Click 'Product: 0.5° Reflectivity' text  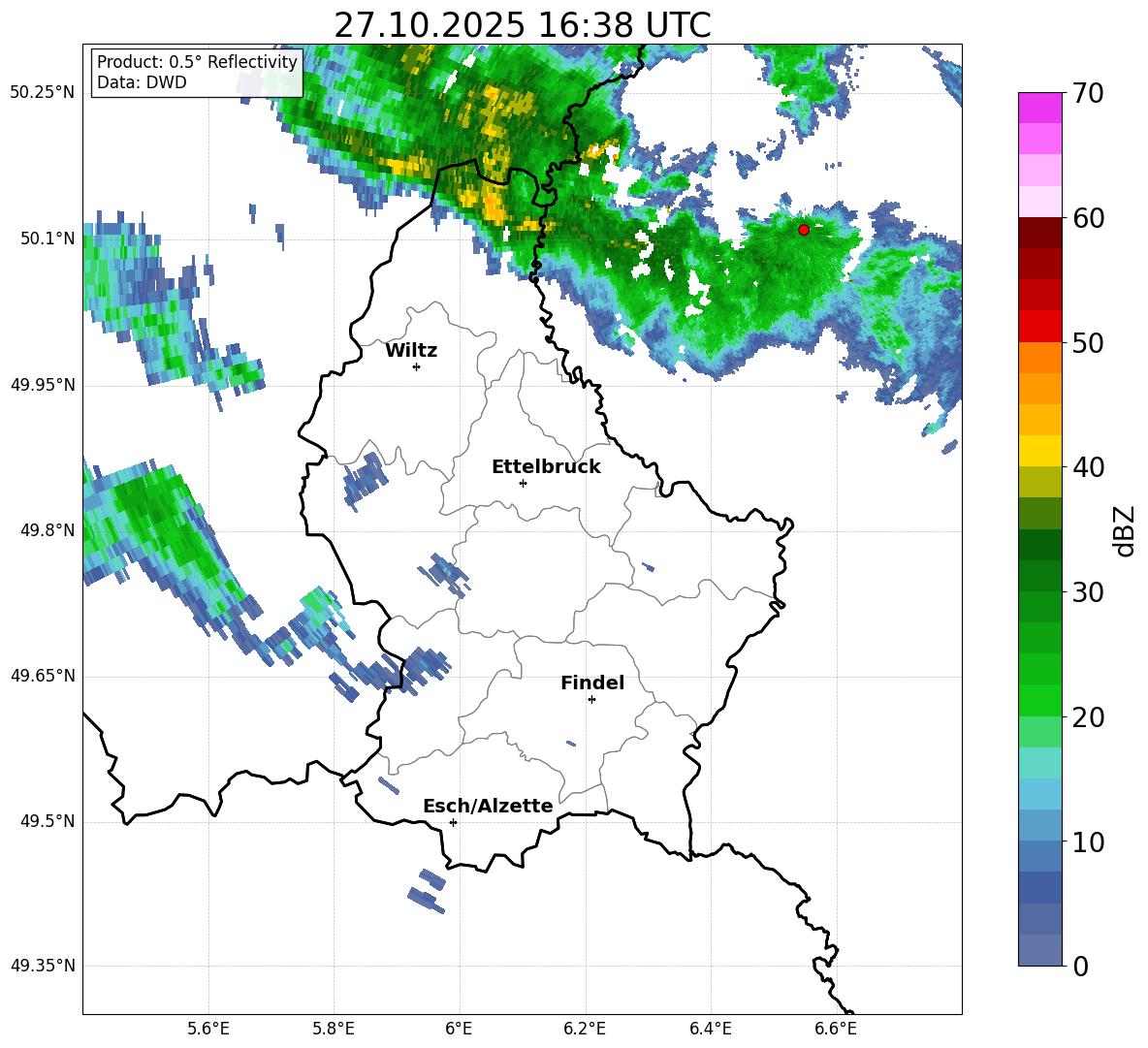(x=197, y=62)
